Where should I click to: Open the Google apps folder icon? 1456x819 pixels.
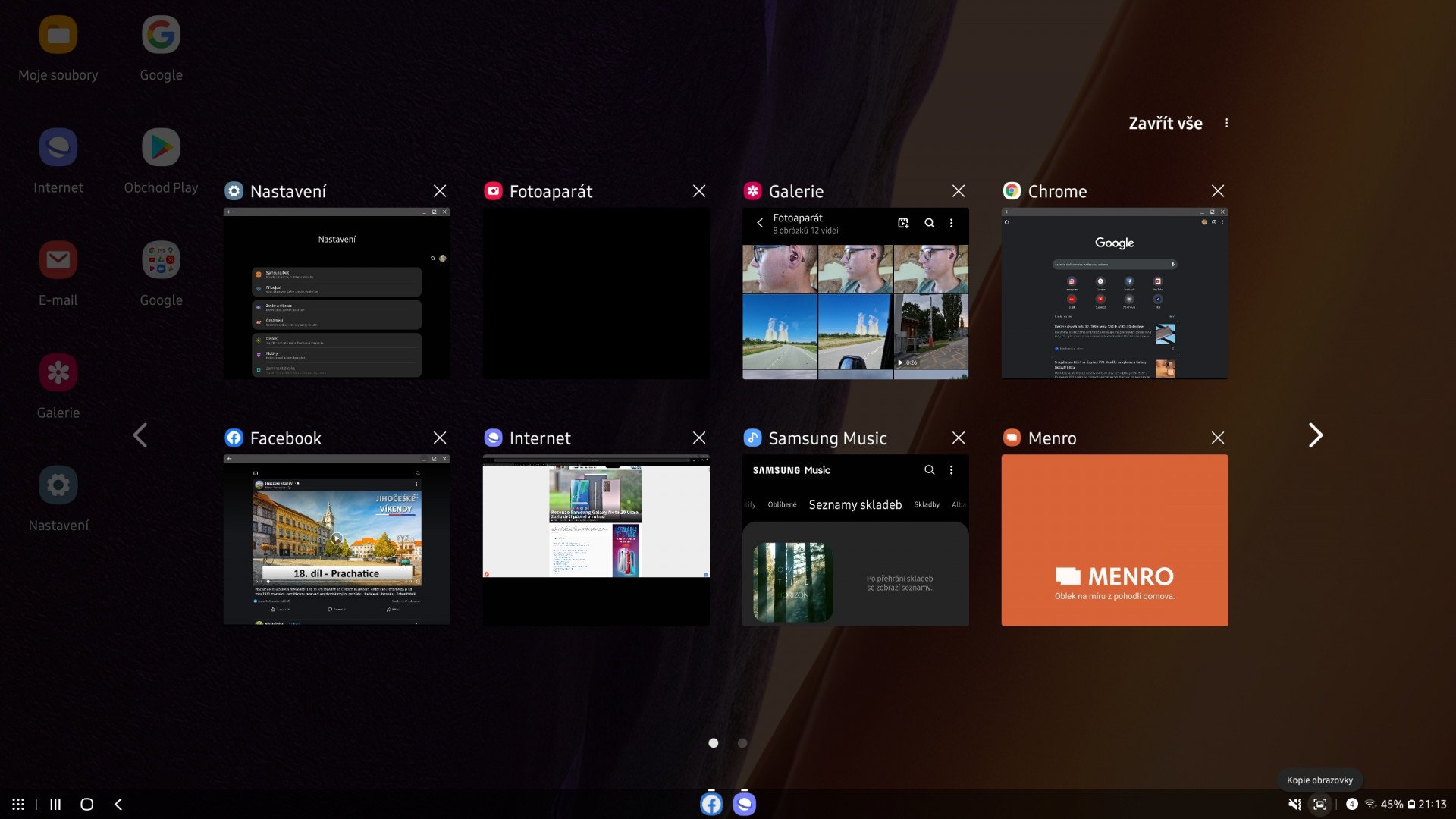(x=161, y=260)
